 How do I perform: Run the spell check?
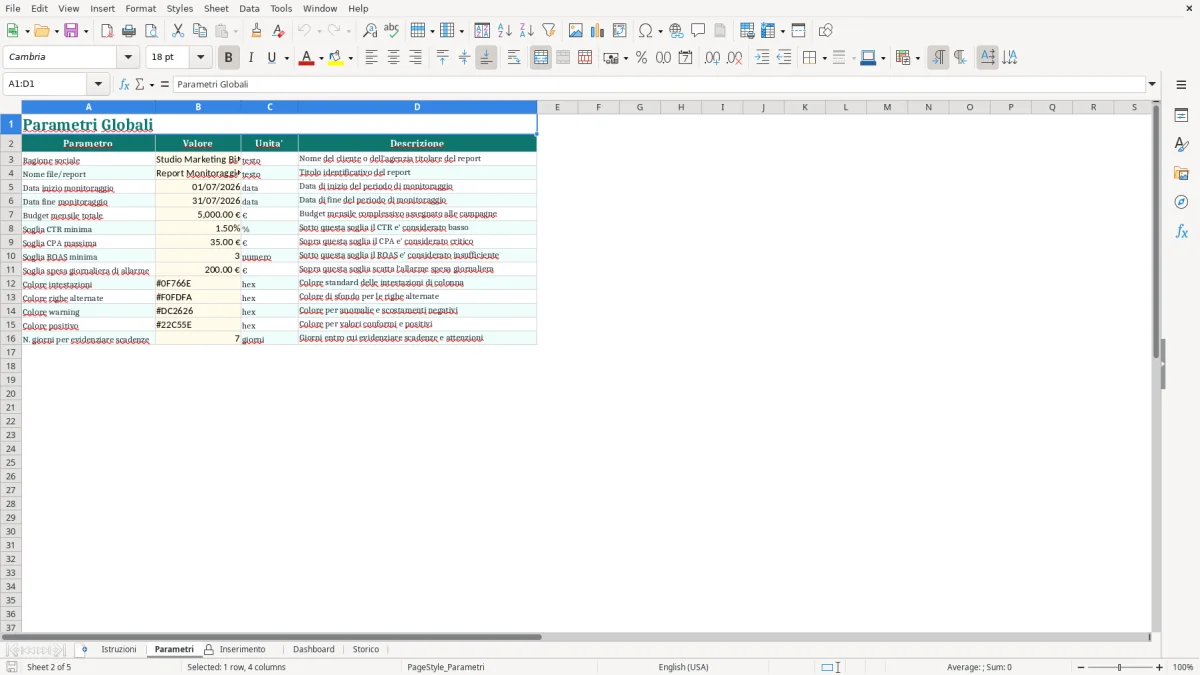pyautogui.click(x=392, y=31)
